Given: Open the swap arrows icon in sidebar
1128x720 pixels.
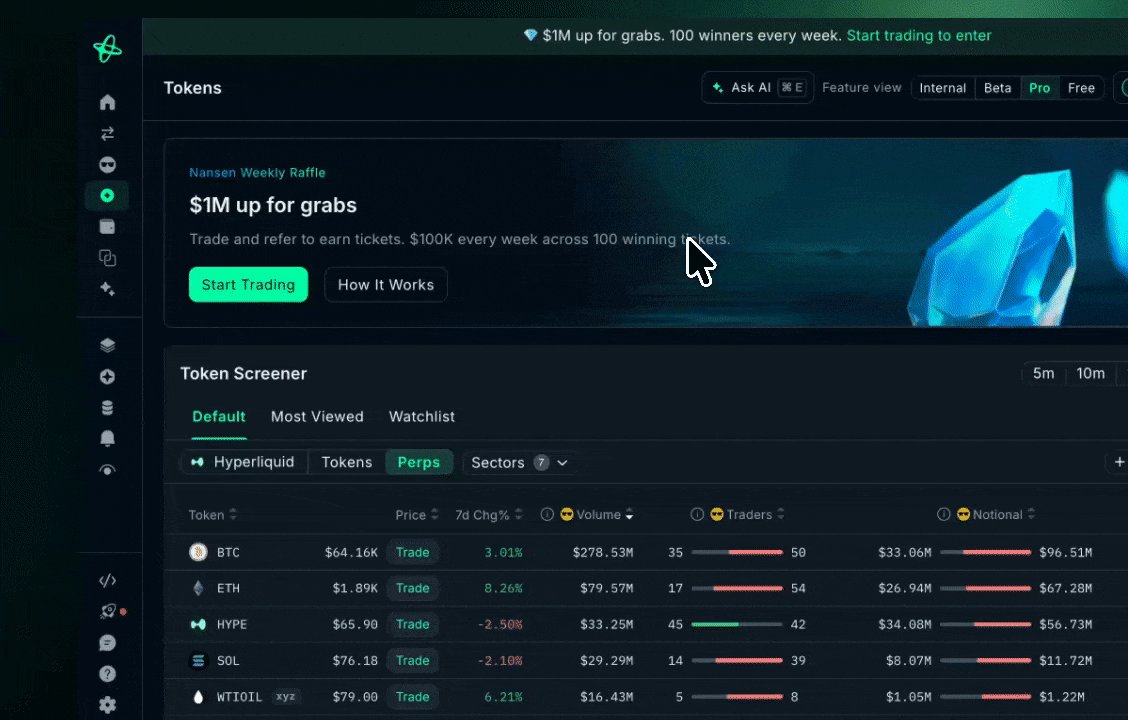Looking at the screenshot, I should coord(107,134).
